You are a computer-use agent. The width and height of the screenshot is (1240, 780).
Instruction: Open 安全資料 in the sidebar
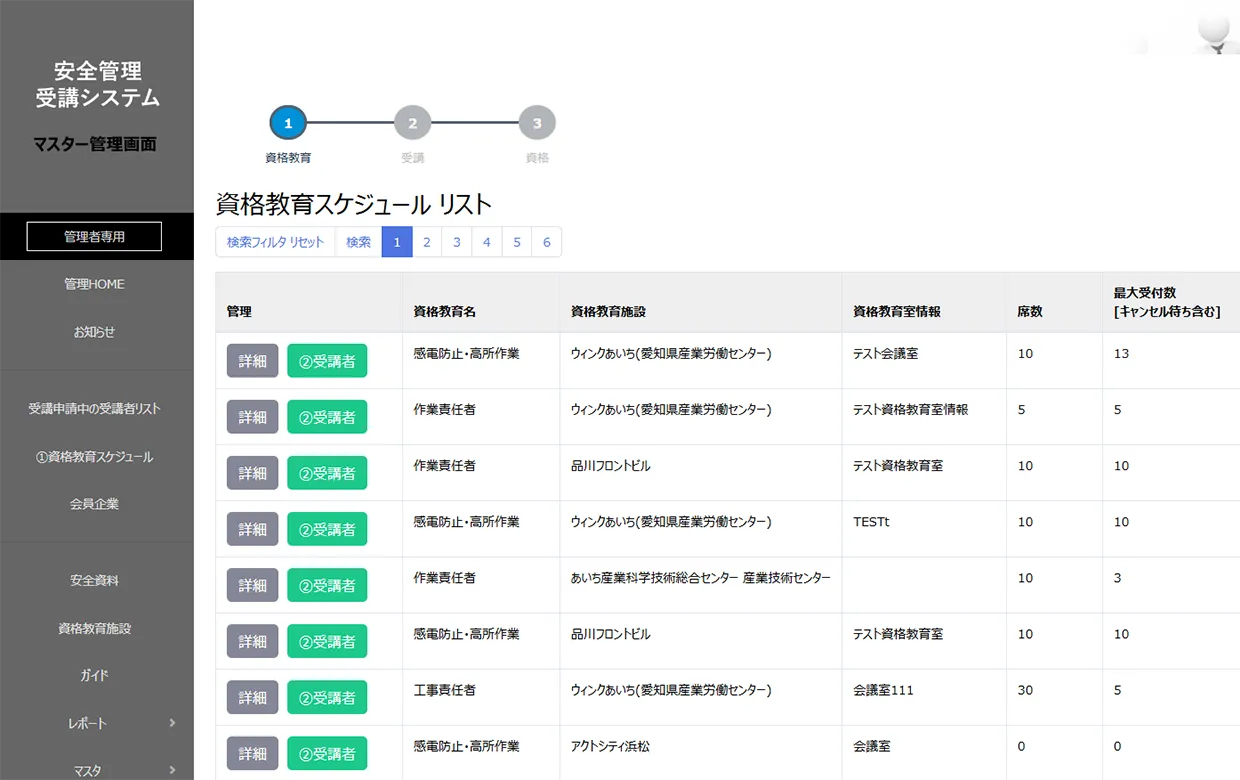click(94, 581)
